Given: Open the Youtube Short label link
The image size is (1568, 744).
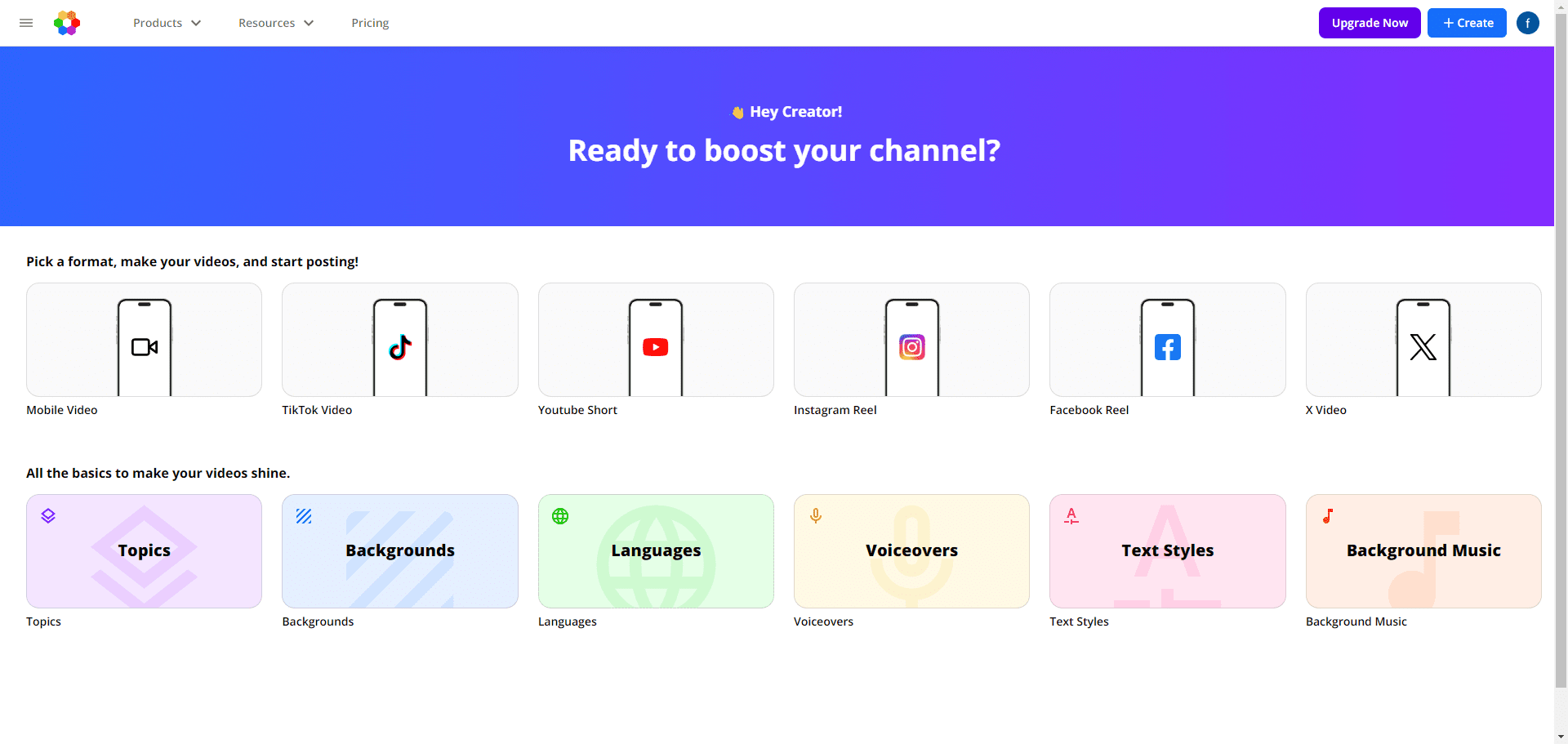Looking at the screenshot, I should click(x=577, y=410).
